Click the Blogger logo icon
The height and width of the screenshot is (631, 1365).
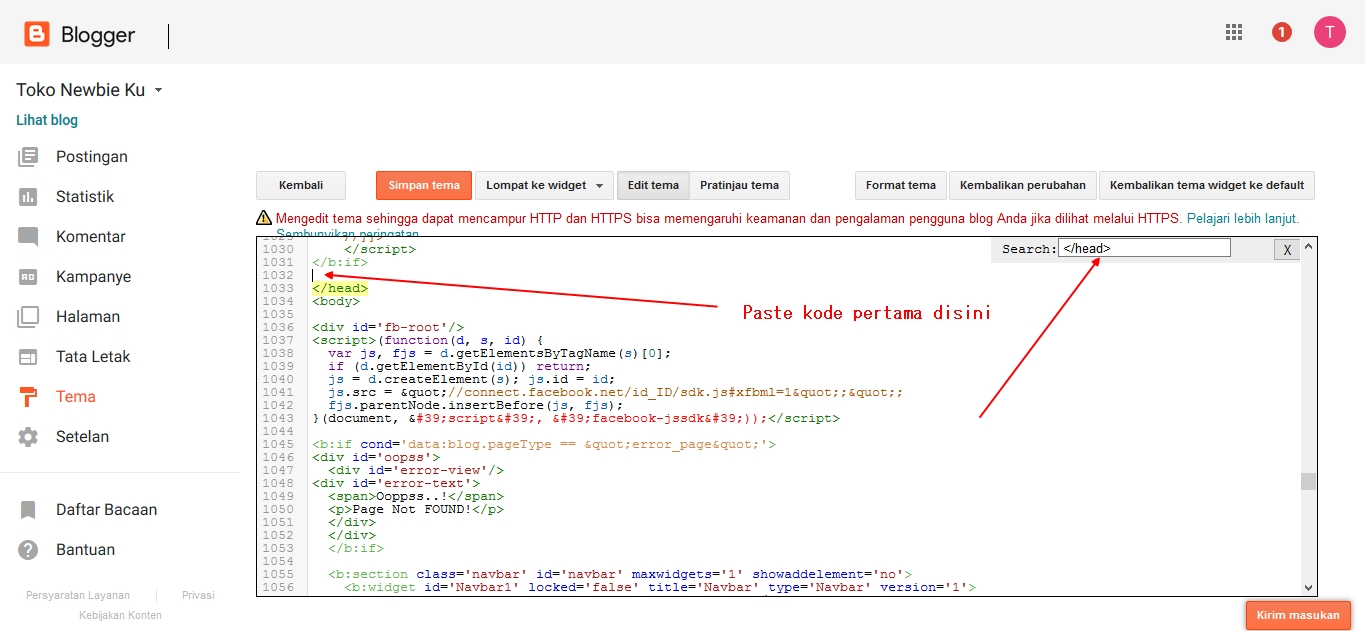click(x=36, y=35)
